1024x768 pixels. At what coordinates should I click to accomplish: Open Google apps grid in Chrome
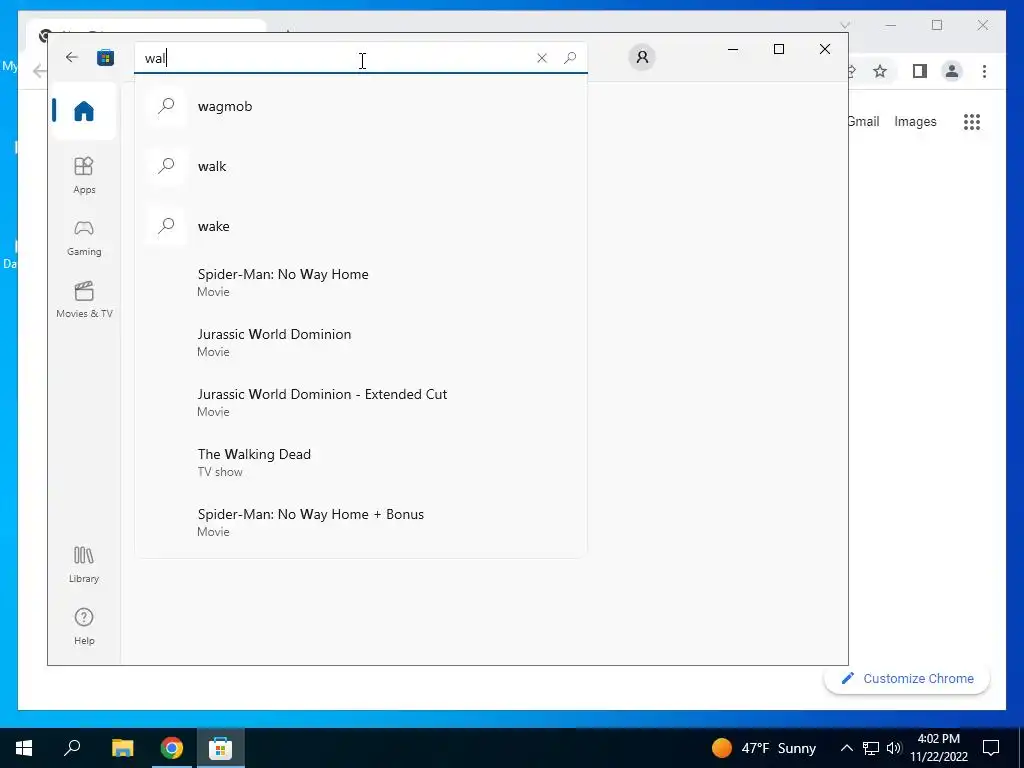pos(972,121)
